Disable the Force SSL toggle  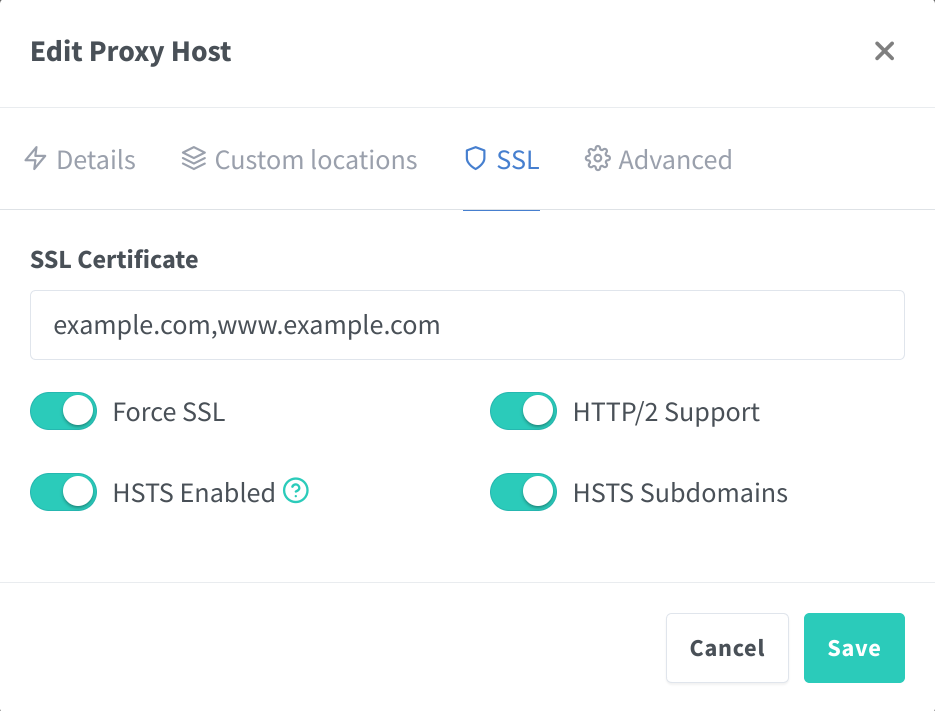coord(63,411)
